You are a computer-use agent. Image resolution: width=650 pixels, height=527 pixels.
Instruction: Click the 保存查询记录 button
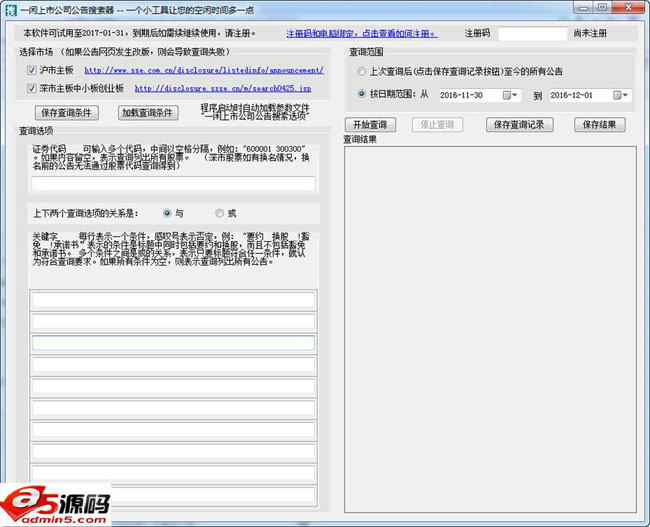click(x=519, y=125)
